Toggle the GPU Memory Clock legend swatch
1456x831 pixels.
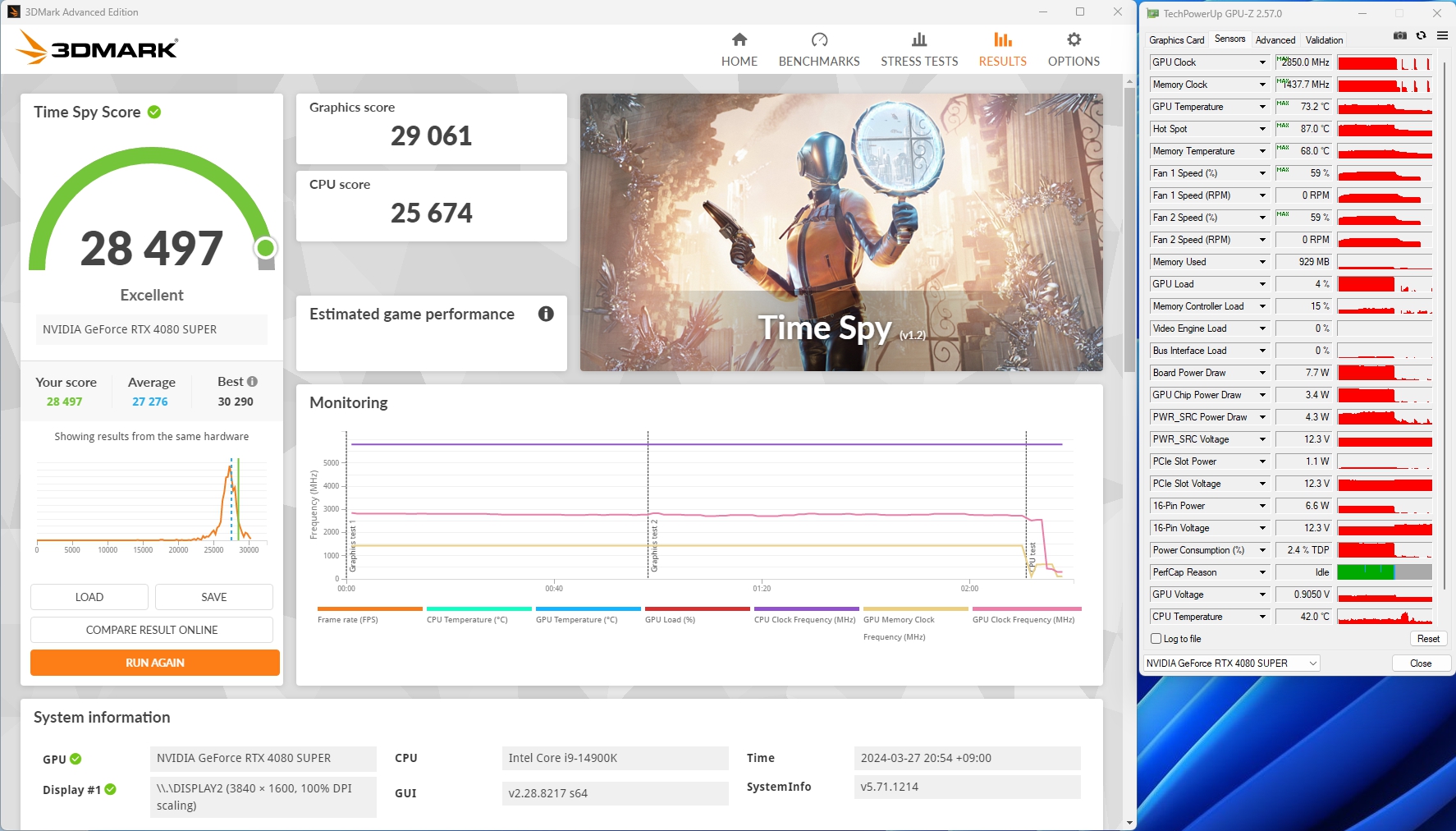pos(915,608)
